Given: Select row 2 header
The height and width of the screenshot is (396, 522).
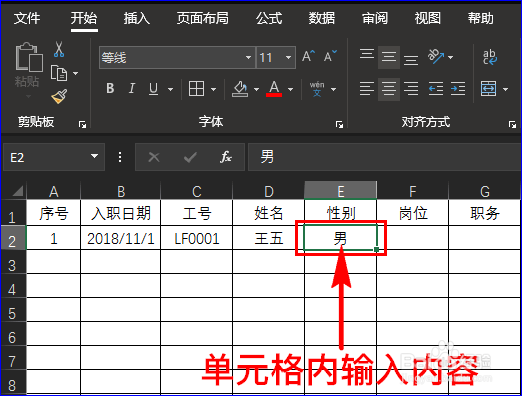Looking at the screenshot, I should coord(13,238).
